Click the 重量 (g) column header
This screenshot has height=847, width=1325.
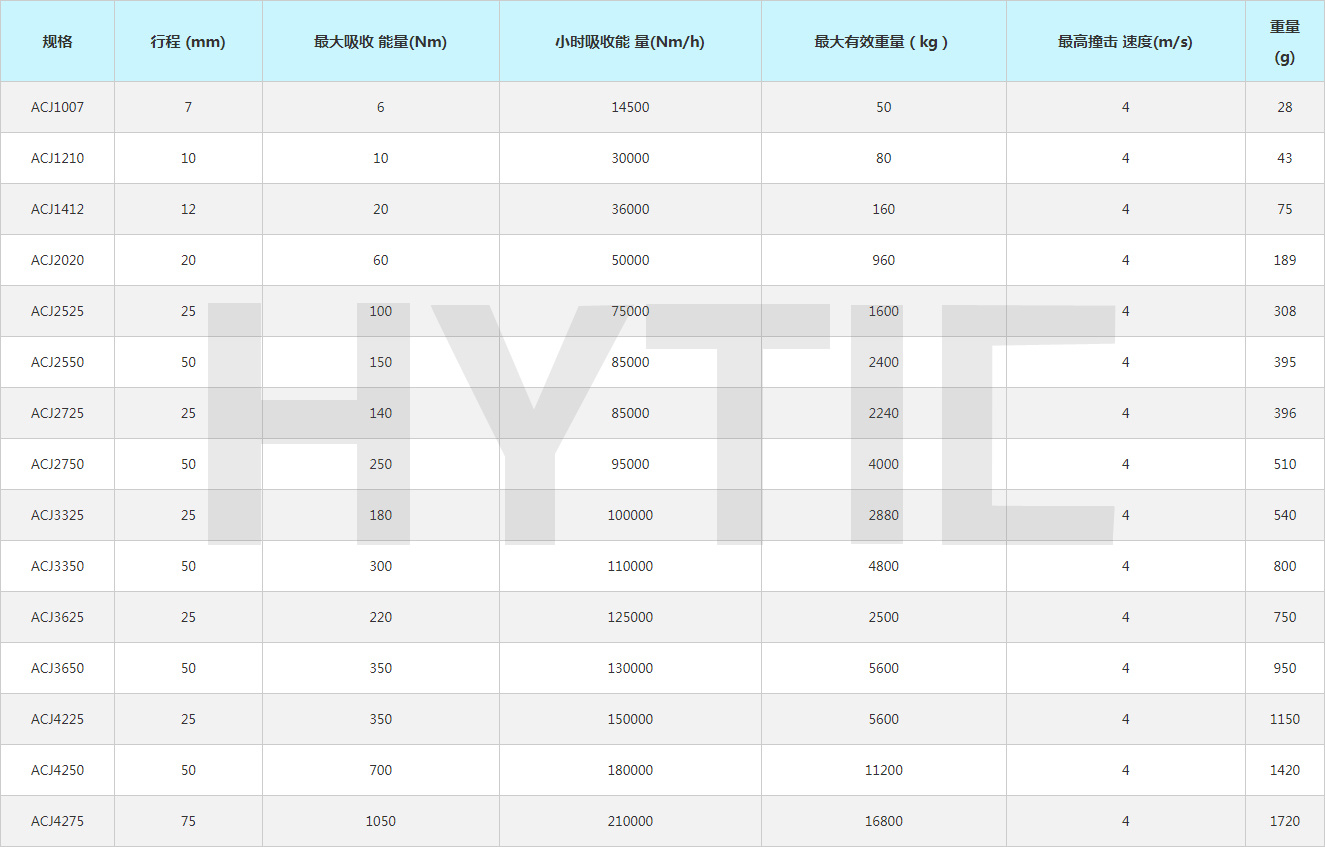(1285, 42)
